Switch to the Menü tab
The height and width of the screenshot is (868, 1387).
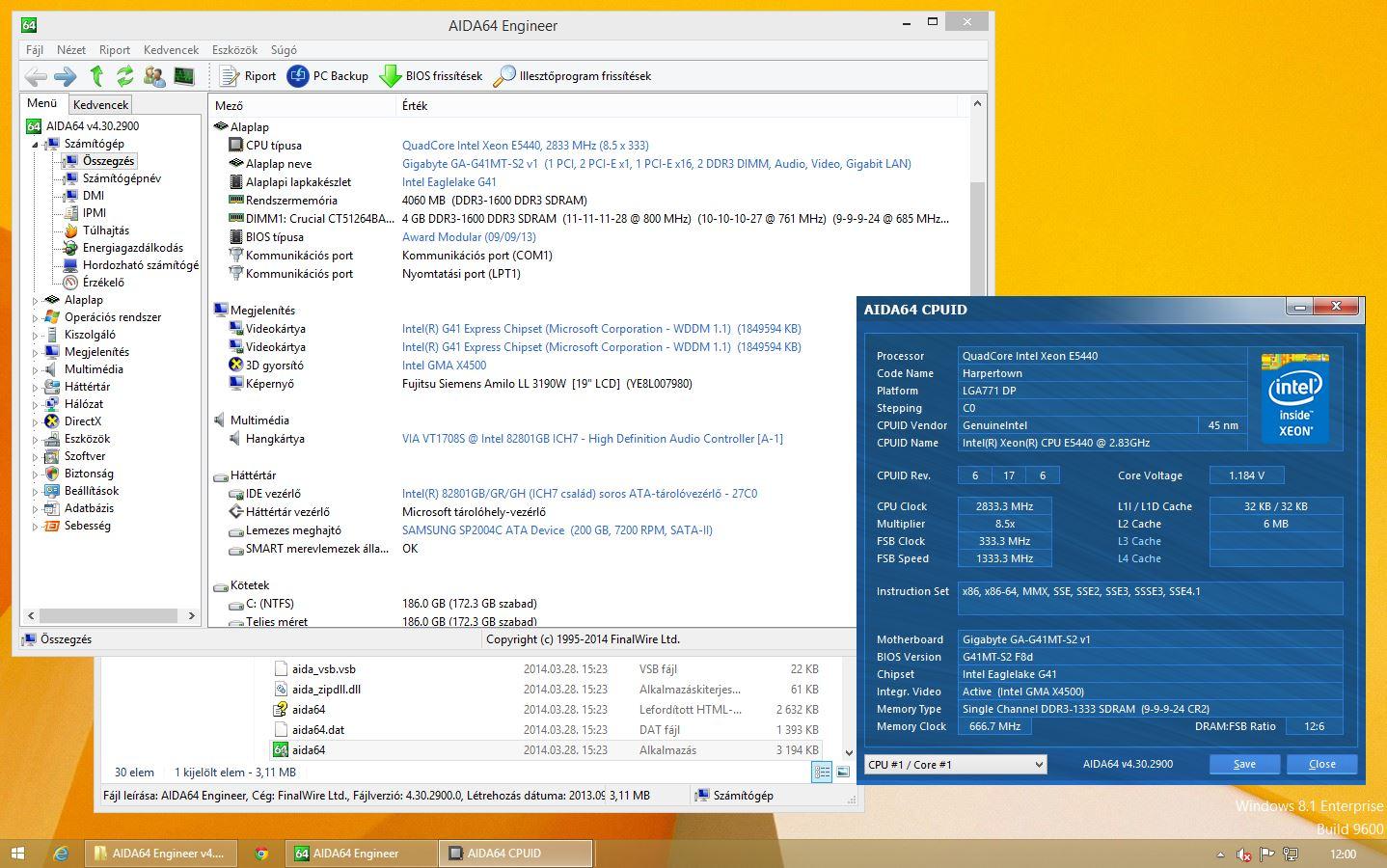point(42,103)
